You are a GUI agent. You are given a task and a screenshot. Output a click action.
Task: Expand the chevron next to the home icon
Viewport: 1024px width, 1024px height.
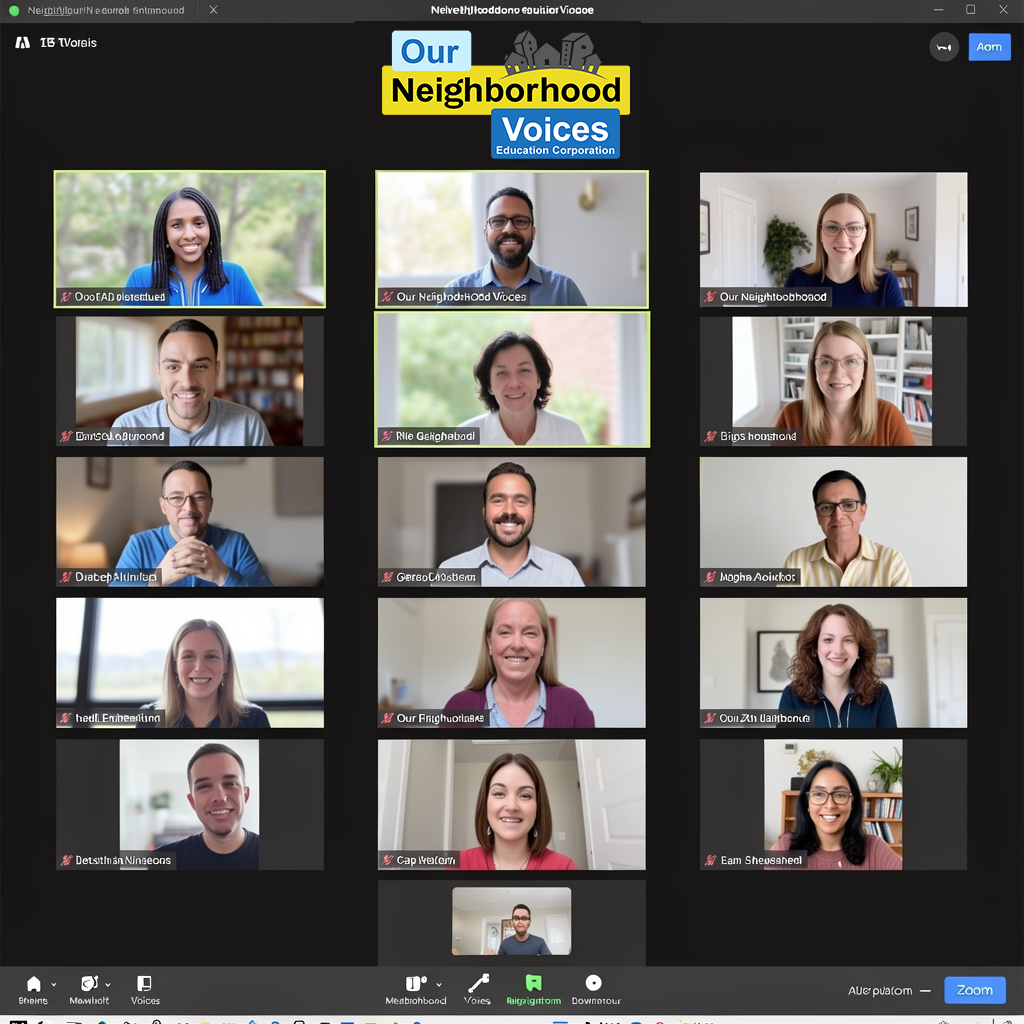[x=54, y=984]
